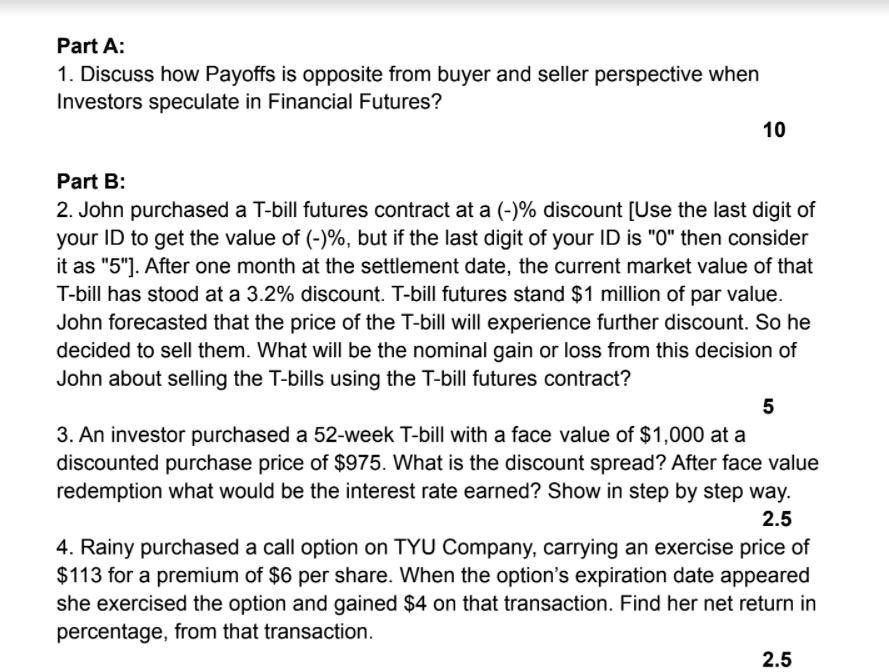The width and height of the screenshot is (889, 672).
Task: Click "Show in step by step way." sentence
Action: pyautogui.click(x=669, y=491)
